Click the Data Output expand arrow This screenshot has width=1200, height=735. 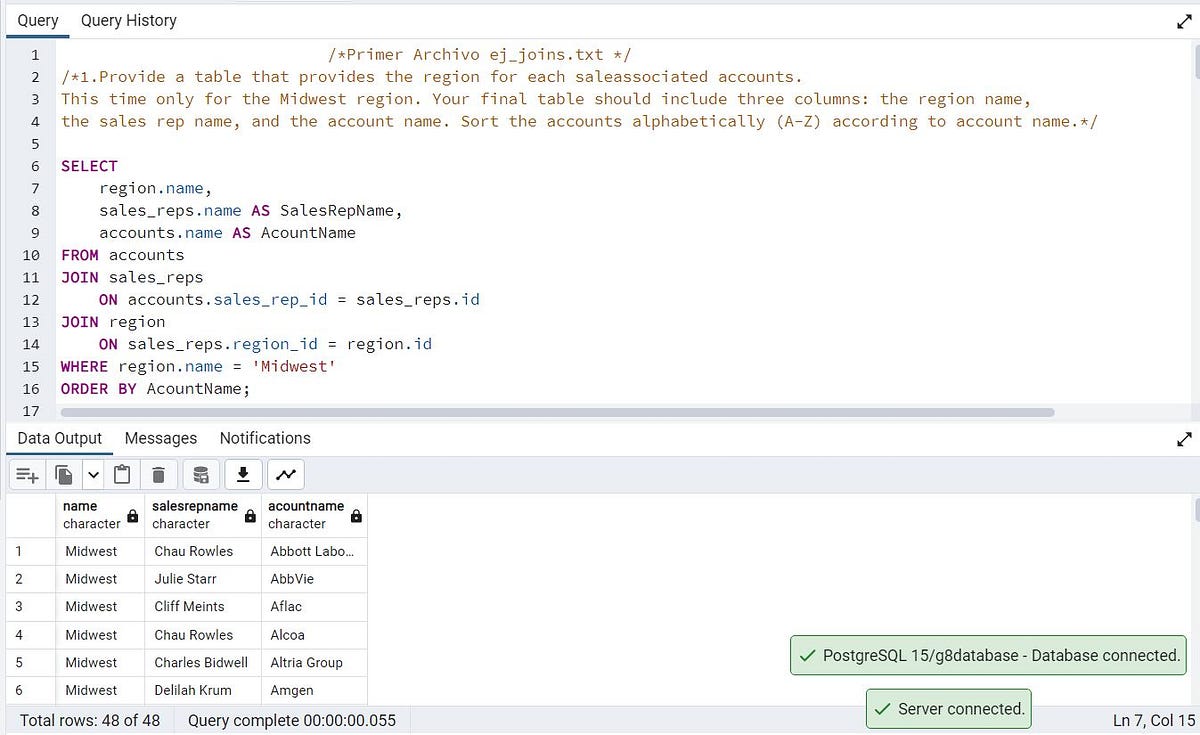[x=1184, y=439]
